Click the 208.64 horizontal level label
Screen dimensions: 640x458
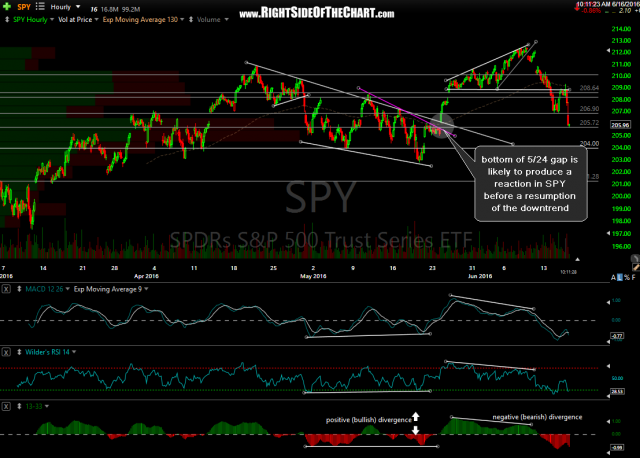[589, 88]
